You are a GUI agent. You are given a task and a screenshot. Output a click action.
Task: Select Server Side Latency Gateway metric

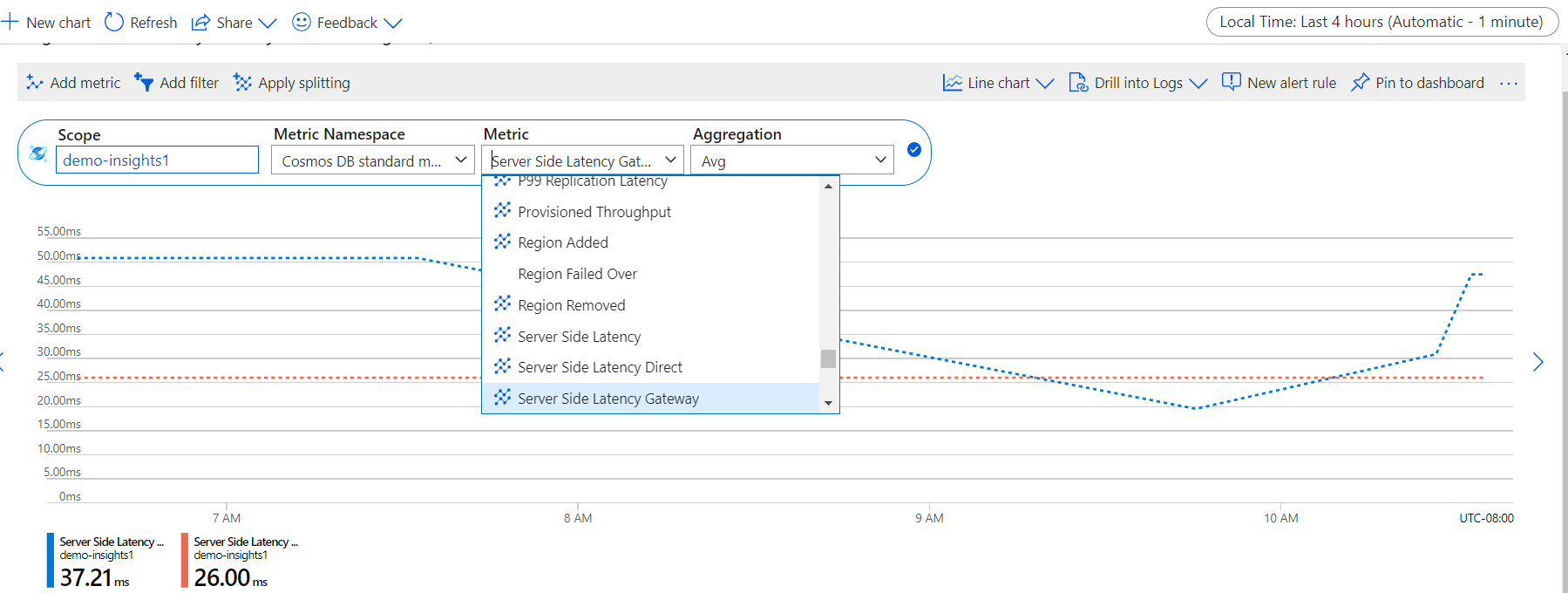pos(651,399)
